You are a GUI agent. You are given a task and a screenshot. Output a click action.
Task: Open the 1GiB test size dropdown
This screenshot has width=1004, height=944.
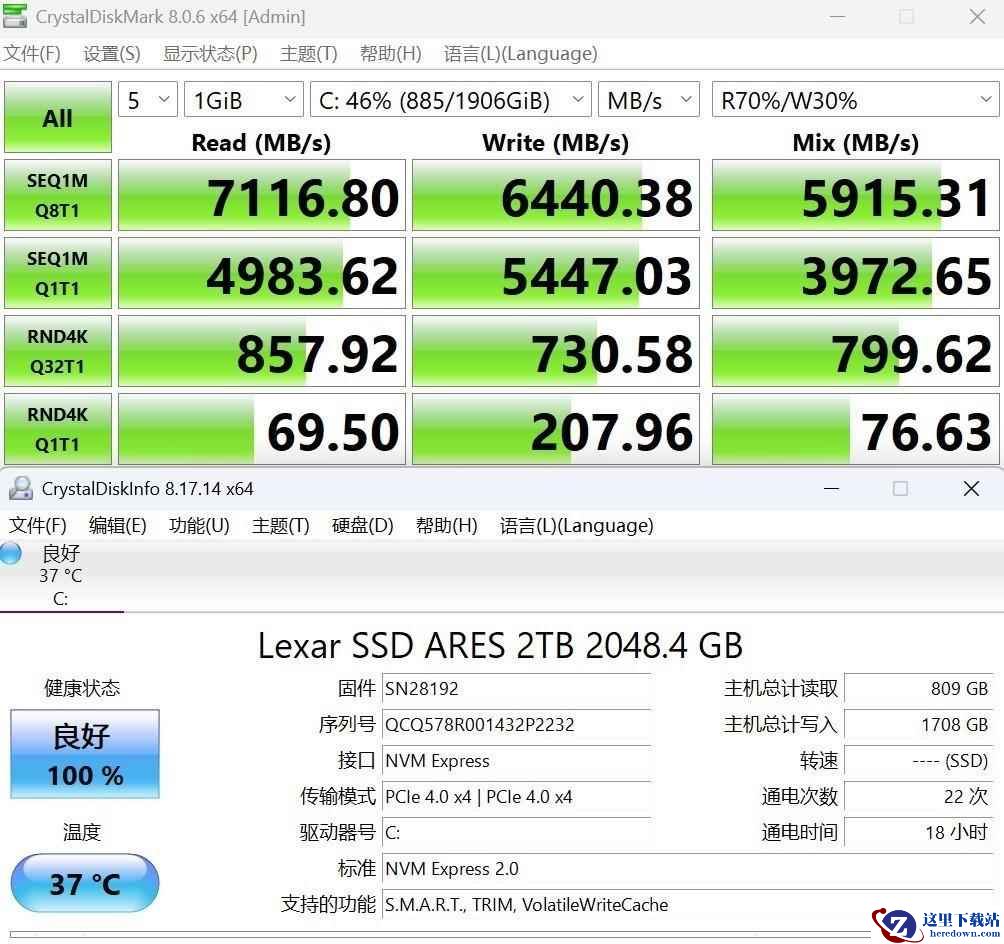click(243, 100)
